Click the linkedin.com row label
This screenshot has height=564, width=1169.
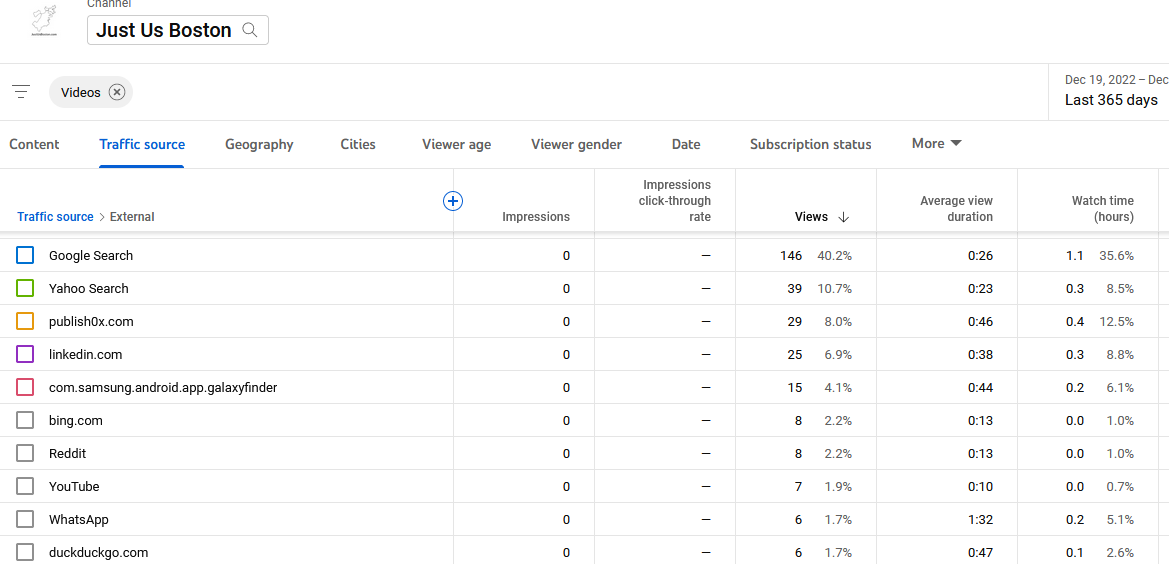pos(86,355)
